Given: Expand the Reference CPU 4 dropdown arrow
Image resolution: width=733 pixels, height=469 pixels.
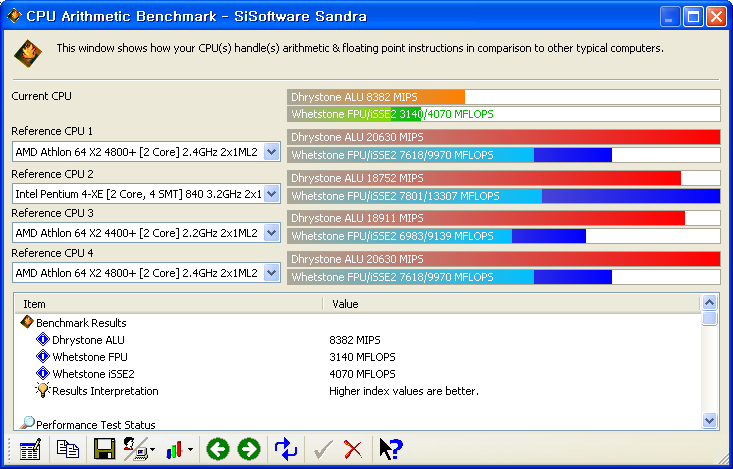Looking at the screenshot, I should point(272,273).
